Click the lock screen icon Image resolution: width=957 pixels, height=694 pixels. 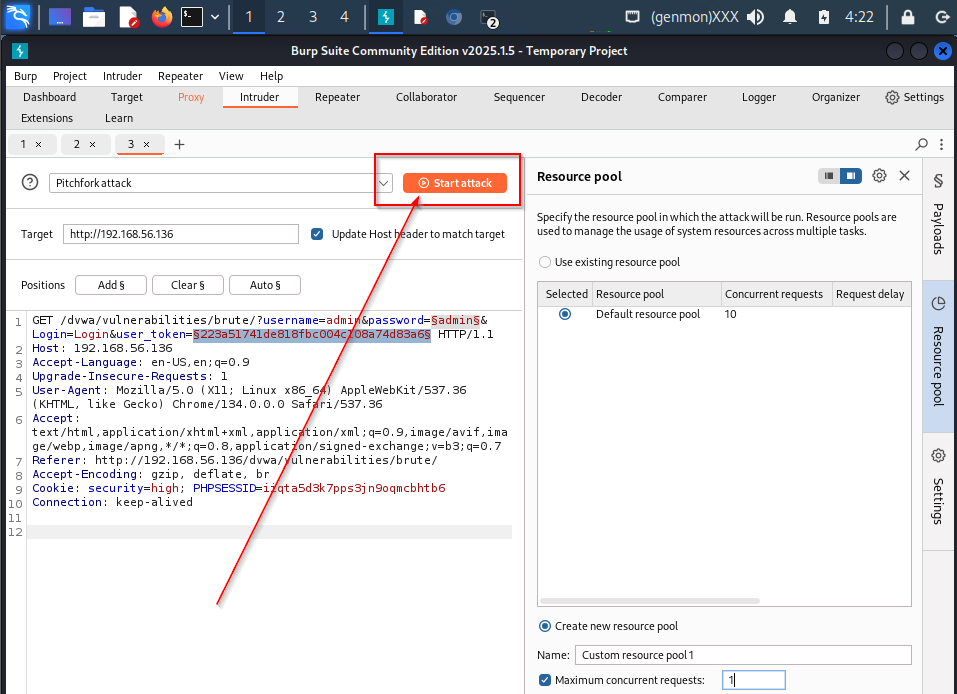(x=908, y=16)
